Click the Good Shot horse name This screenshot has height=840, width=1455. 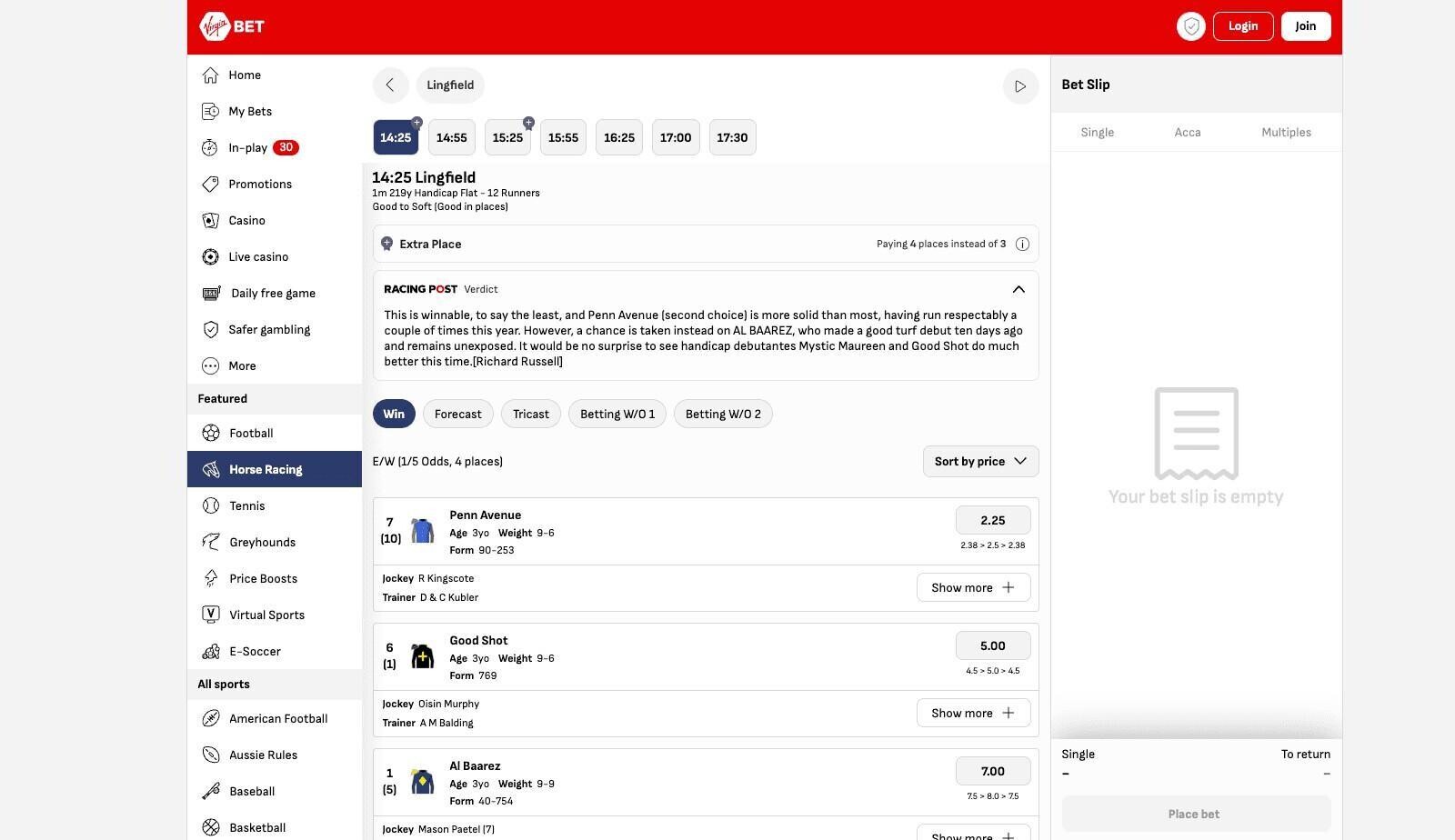pyautogui.click(x=478, y=640)
